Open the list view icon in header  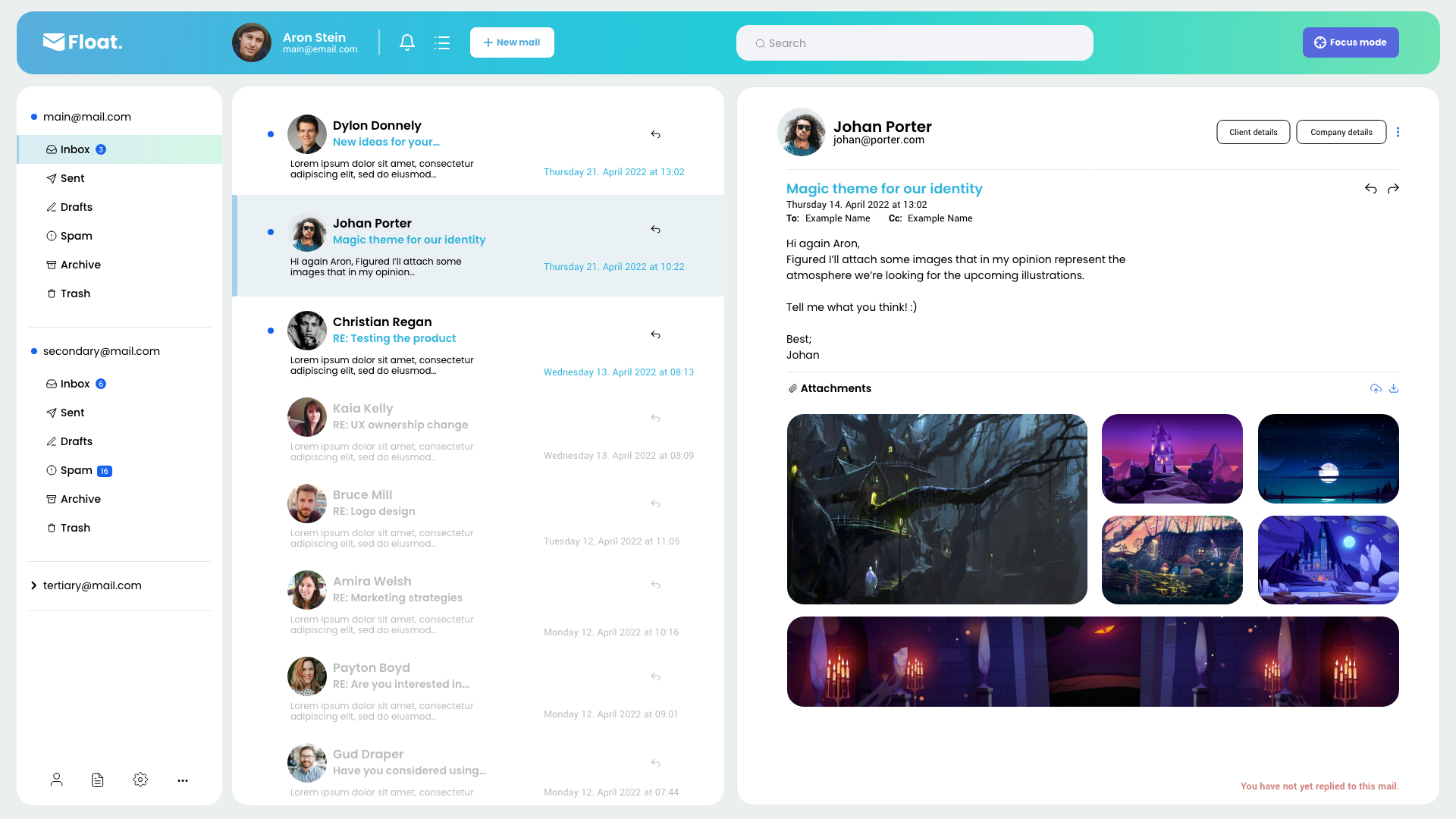[x=442, y=43]
